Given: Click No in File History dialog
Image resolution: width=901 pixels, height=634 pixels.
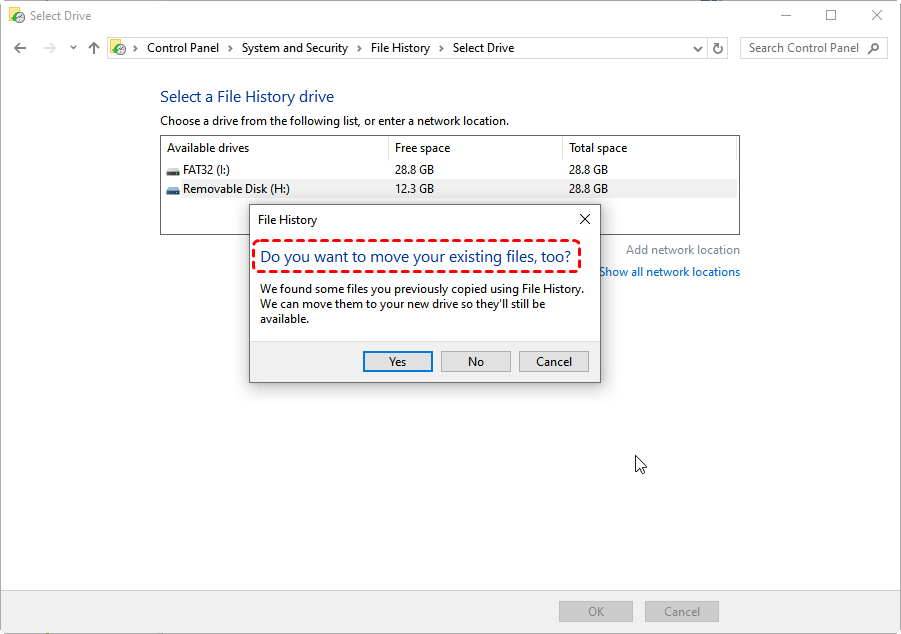Looking at the screenshot, I should coord(476,362).
